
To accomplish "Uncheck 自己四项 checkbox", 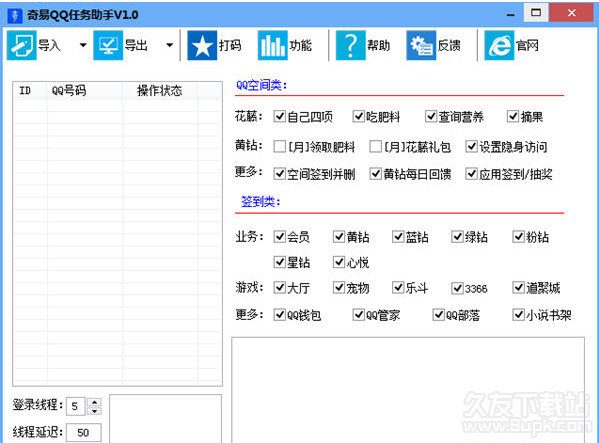I will point(280,116).
